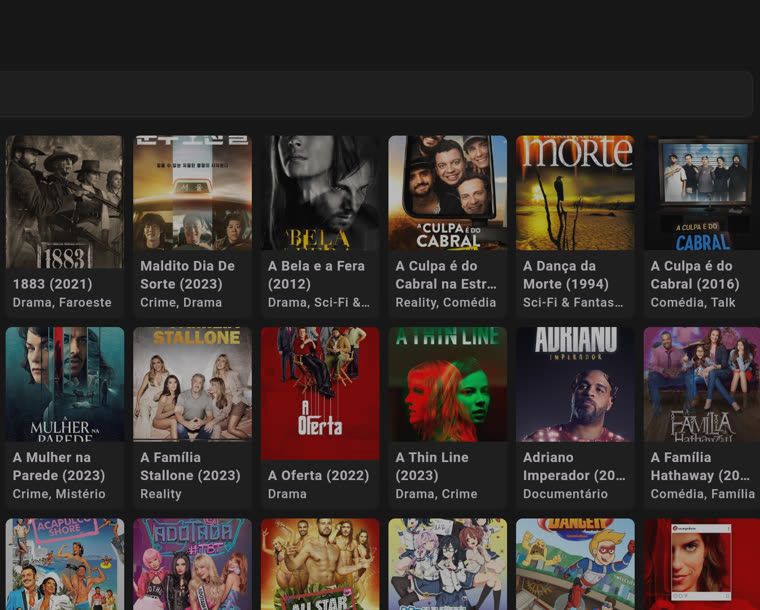The width and height of the screenshot is (760, 610).
Task: Click title 'Maldito Dia De Sorte (2023)'
Action: pyautogui.click(x=188, y=275)
